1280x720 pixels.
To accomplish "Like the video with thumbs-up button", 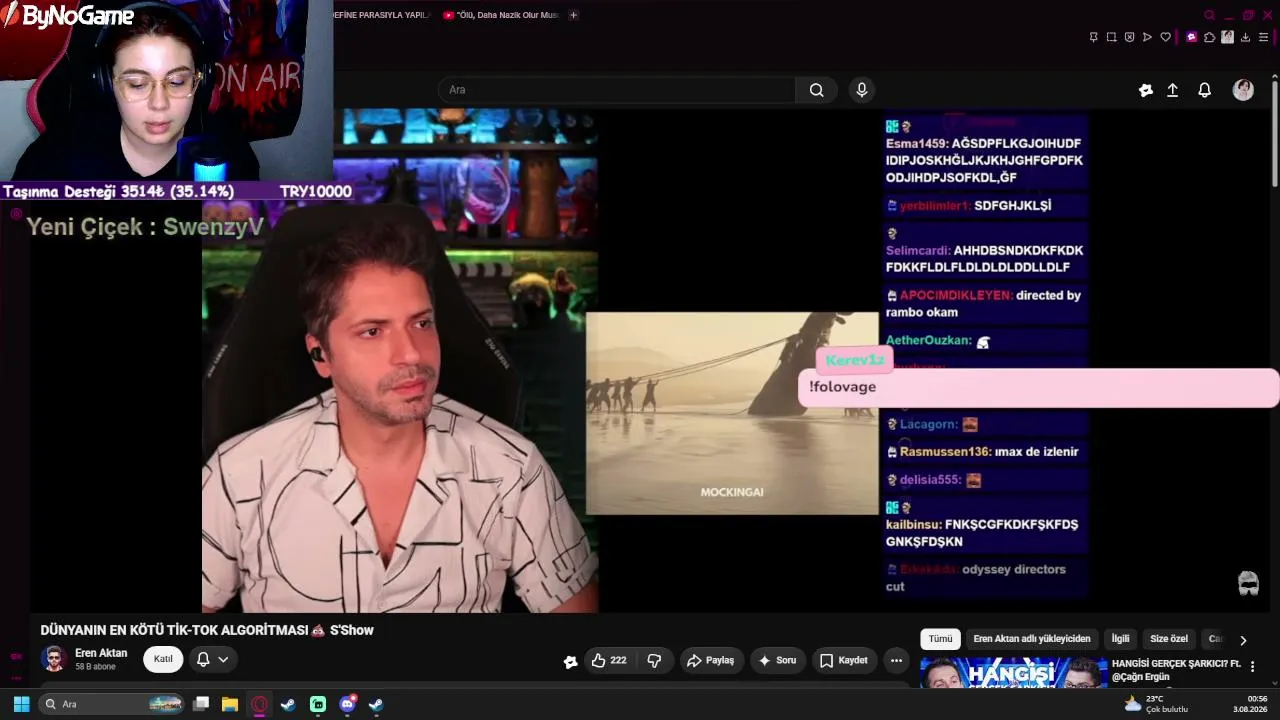I will click(x=608, y=660).
